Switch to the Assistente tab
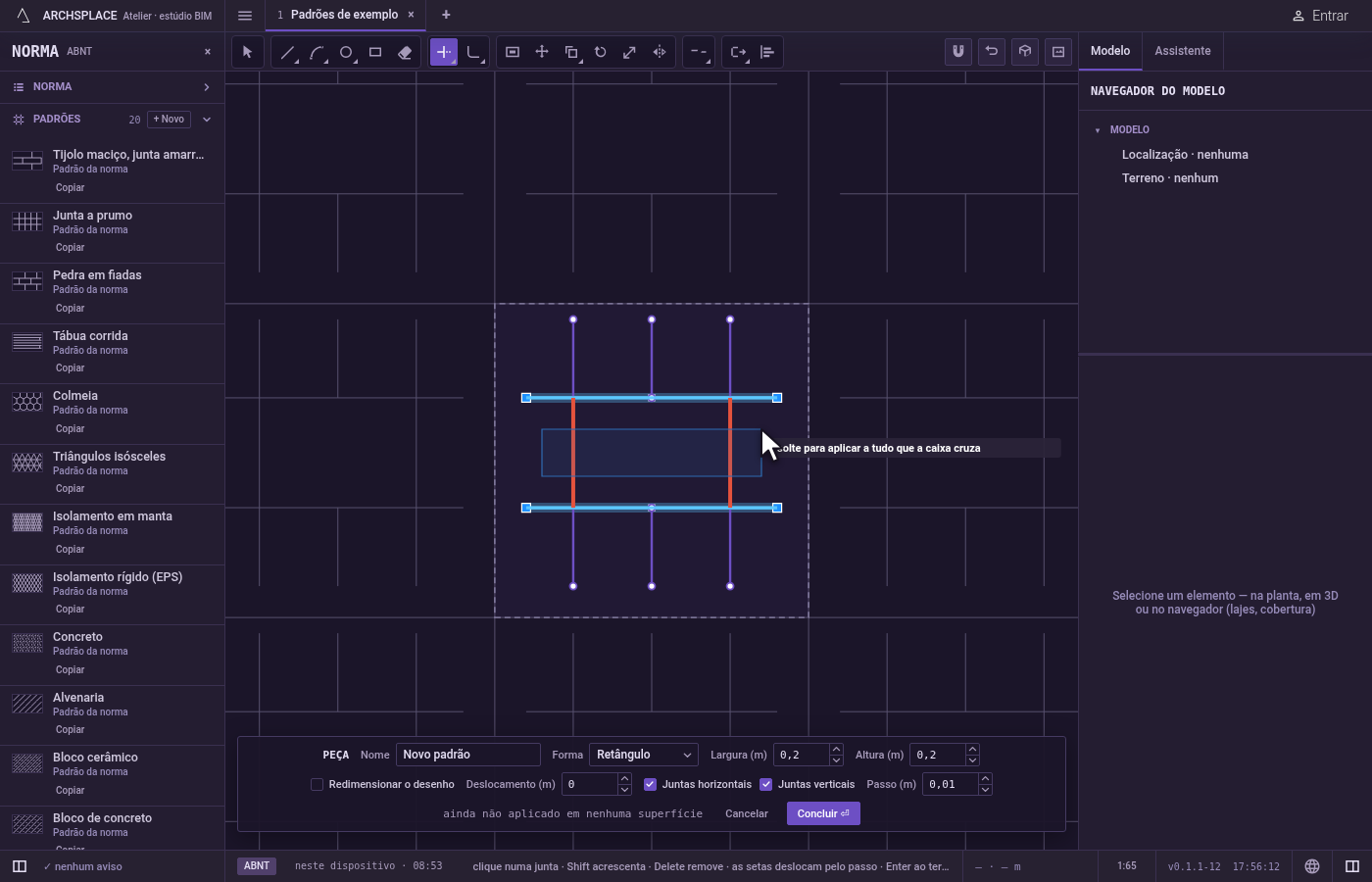1372x882 pixels. click(1182, 51)
